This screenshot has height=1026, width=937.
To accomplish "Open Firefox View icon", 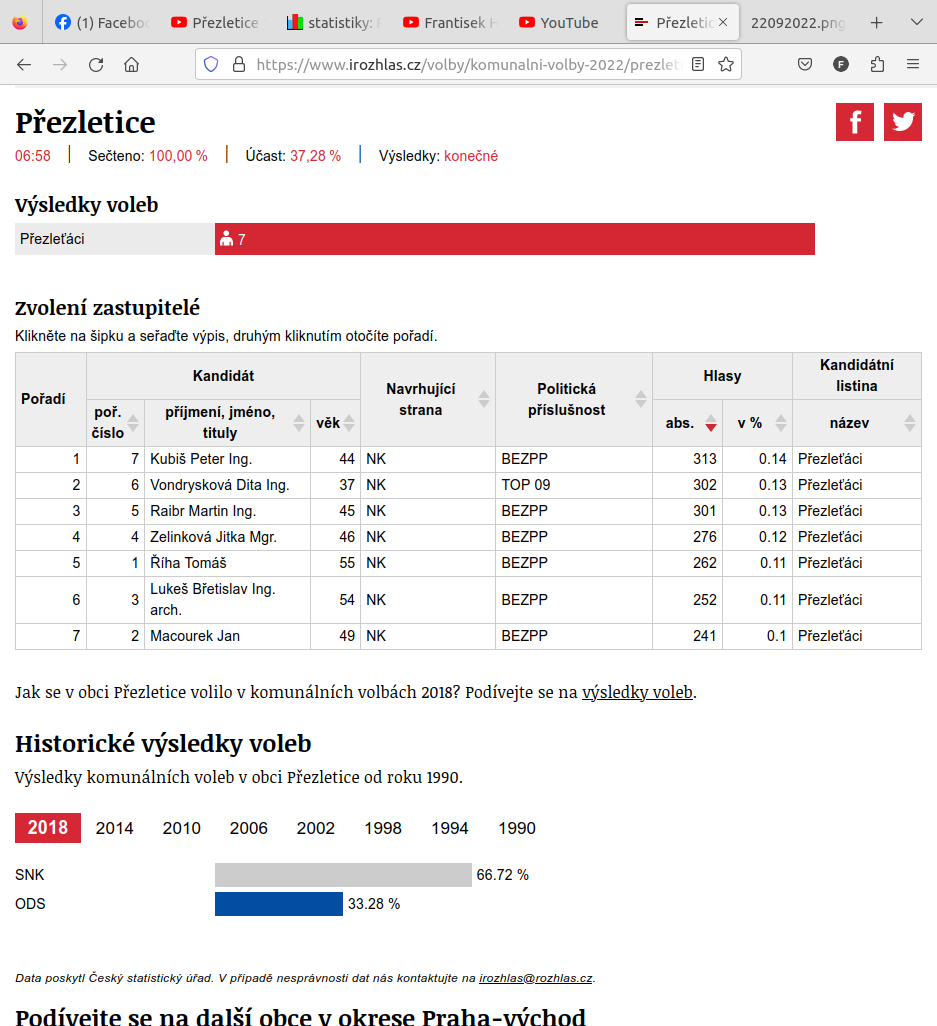I will point(20,22).
